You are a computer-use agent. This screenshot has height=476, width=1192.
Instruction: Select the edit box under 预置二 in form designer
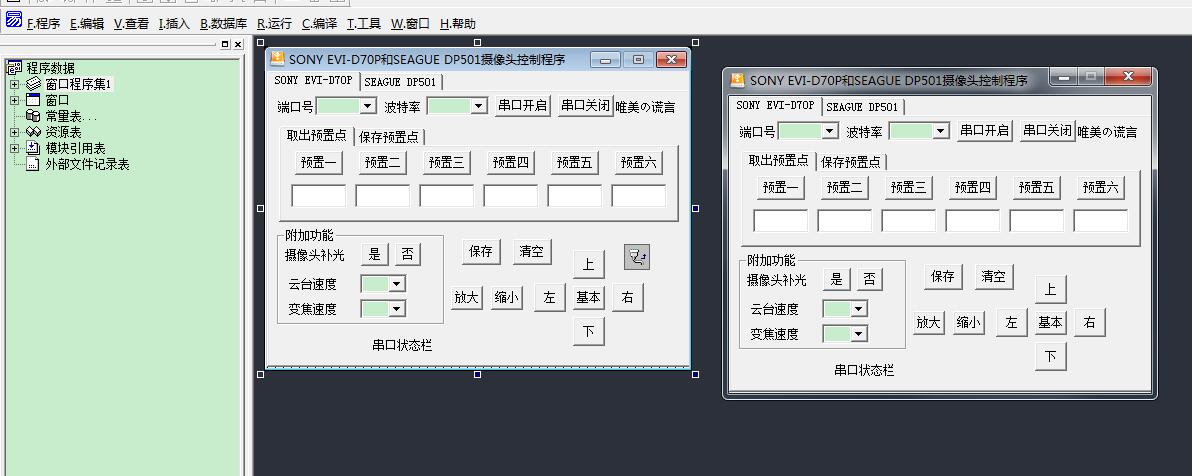382,196
